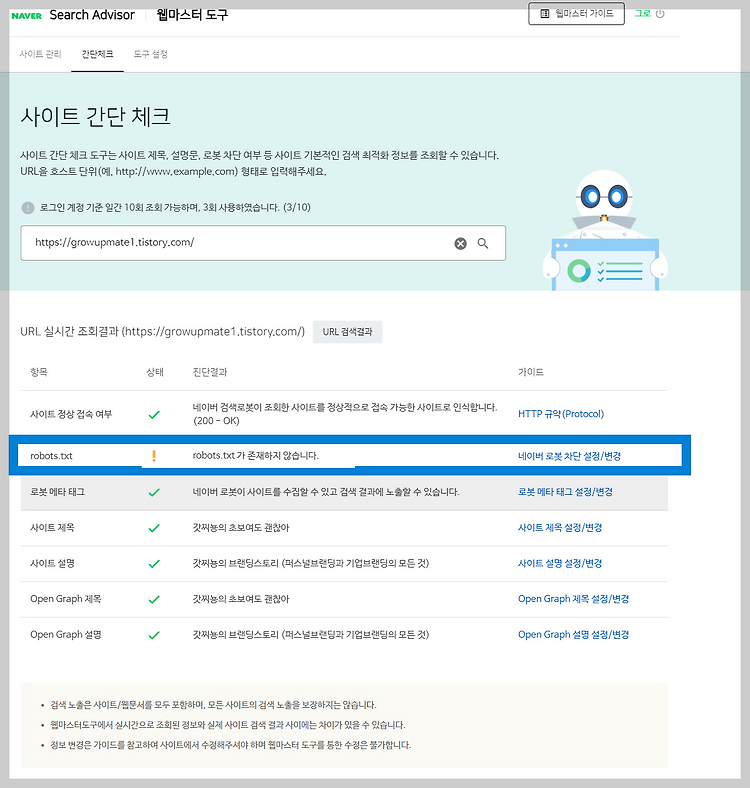Click the green check for 사이트 제목
The image size is (750, 788).
[154, 528]
